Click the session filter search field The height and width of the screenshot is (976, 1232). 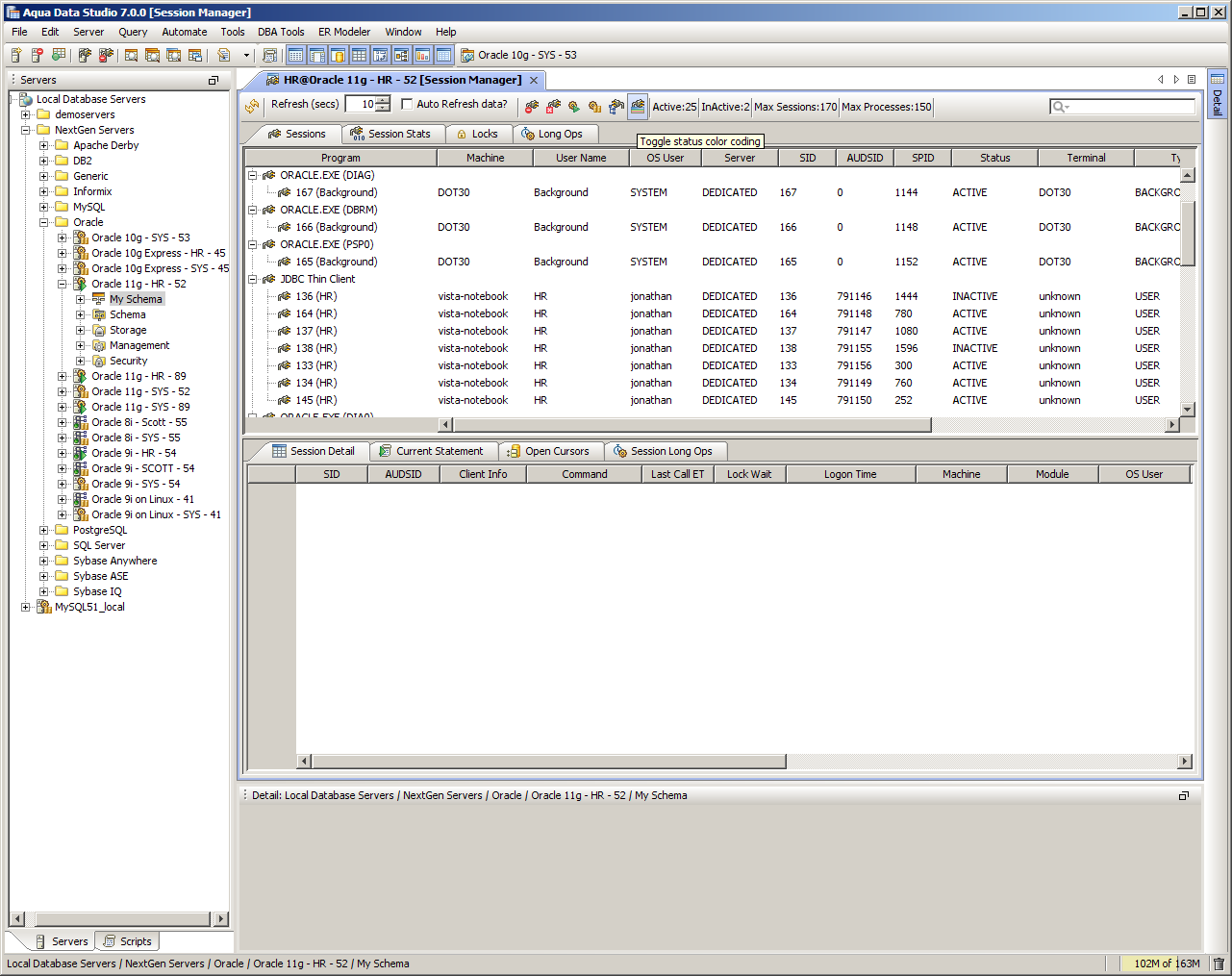1122,107
